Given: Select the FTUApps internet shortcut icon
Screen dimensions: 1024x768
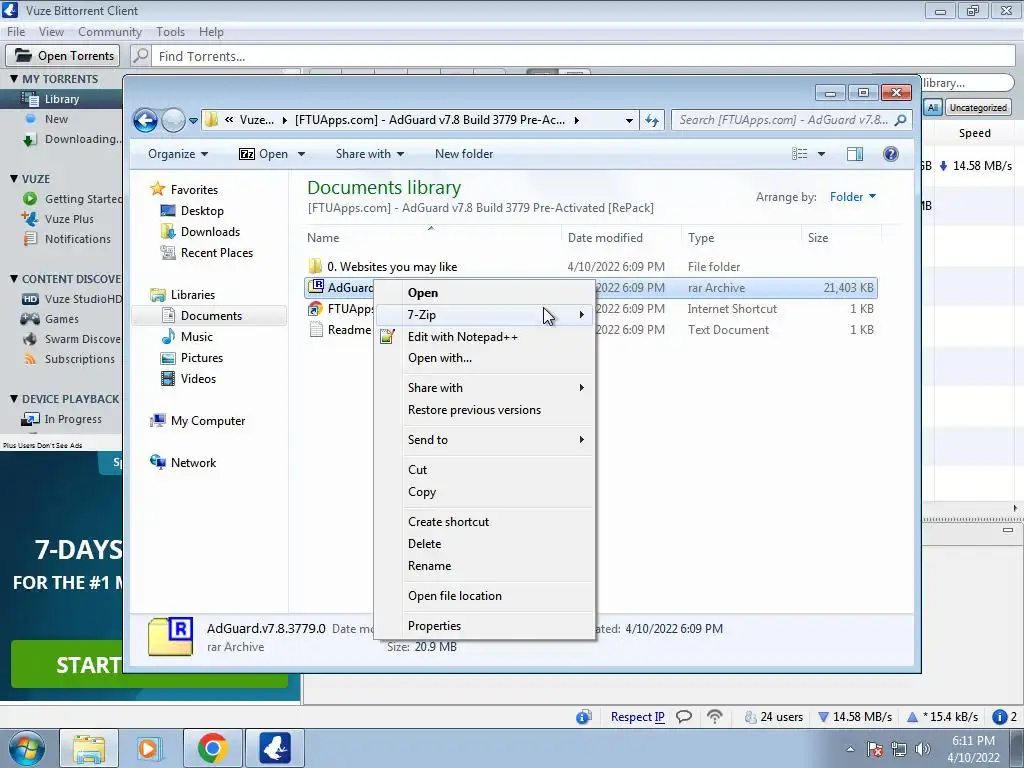Looking at the screenshot, I should [x=316, y=309].
